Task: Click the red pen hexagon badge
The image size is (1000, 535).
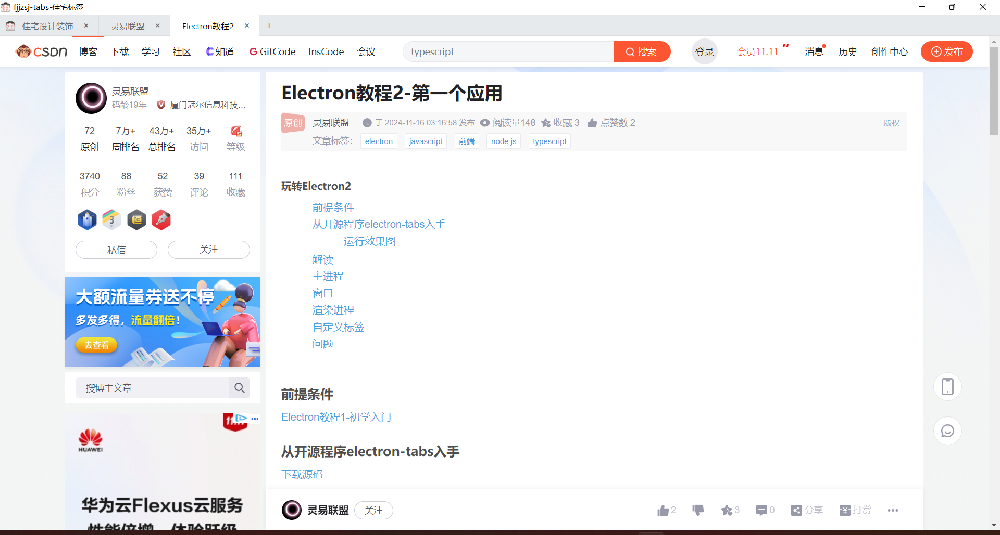Action: [x=161, y=220]
